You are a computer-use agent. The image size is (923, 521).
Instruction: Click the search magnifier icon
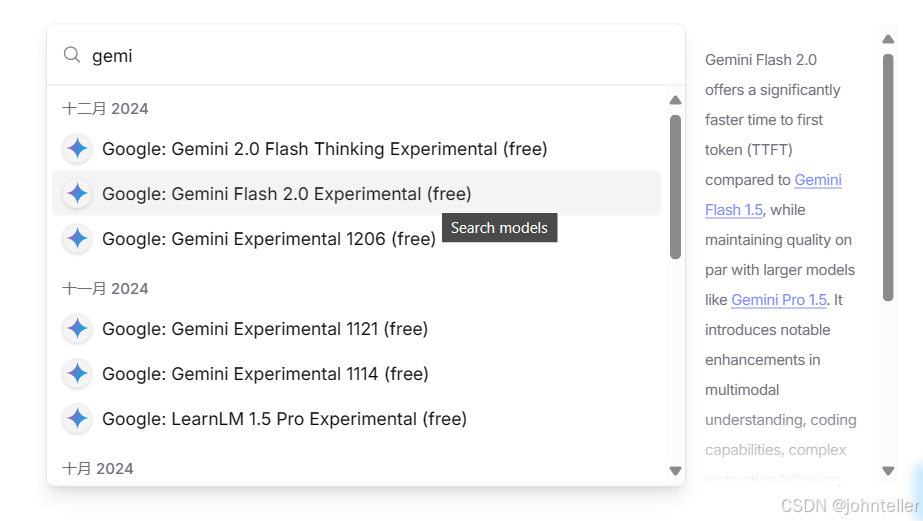[71, 55]
